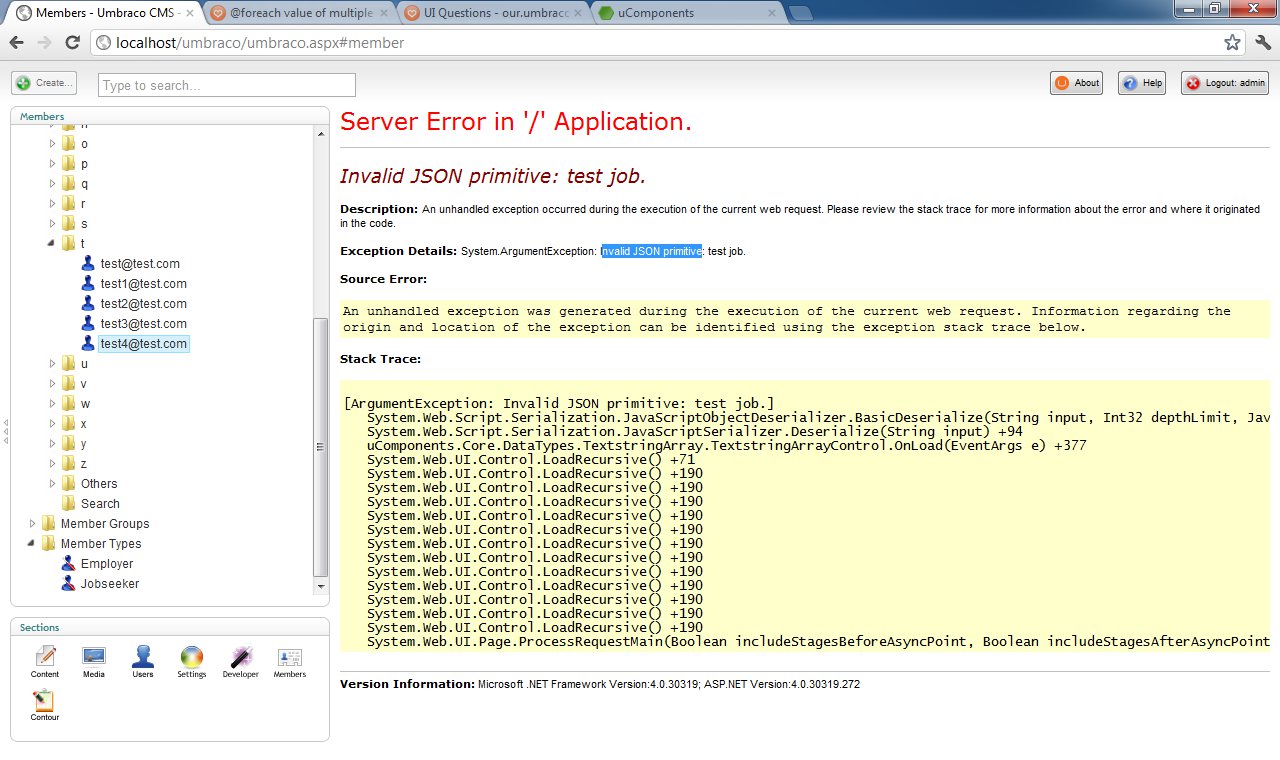Viewport: 1280px width, 760px height.
Task: Click the members tree vertical scrollbar
Action: 320,445
